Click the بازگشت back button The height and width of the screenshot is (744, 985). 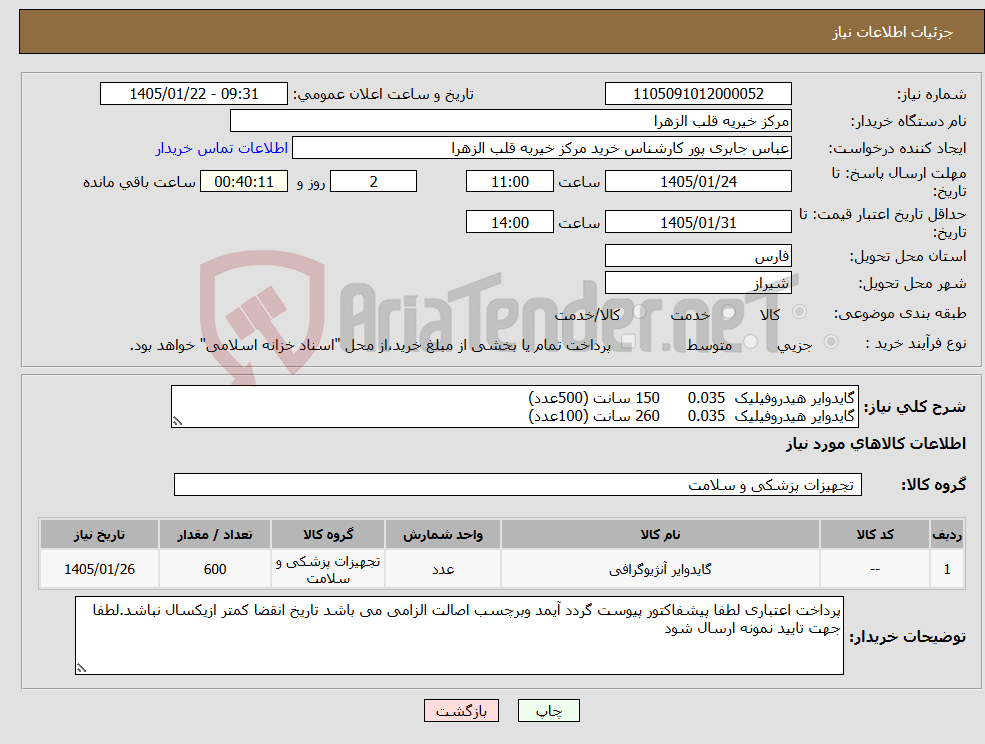click(x=461, y=711)
